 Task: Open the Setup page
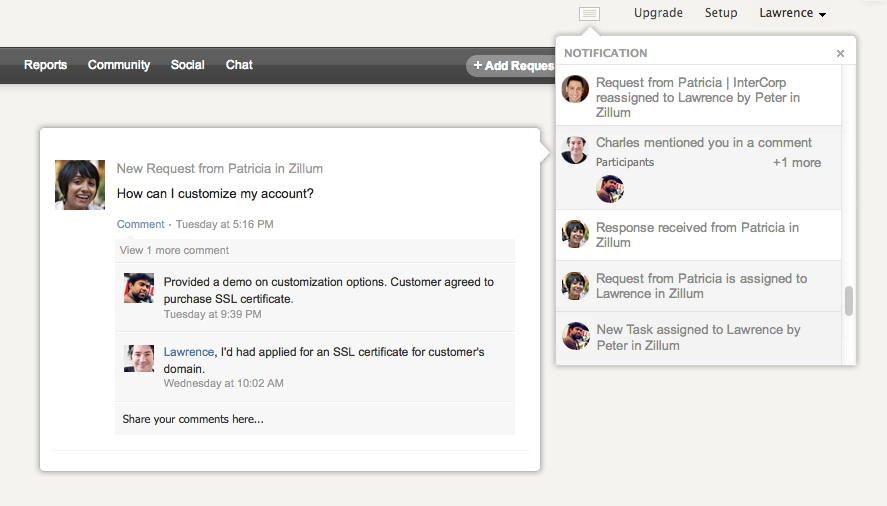point(721,13)
